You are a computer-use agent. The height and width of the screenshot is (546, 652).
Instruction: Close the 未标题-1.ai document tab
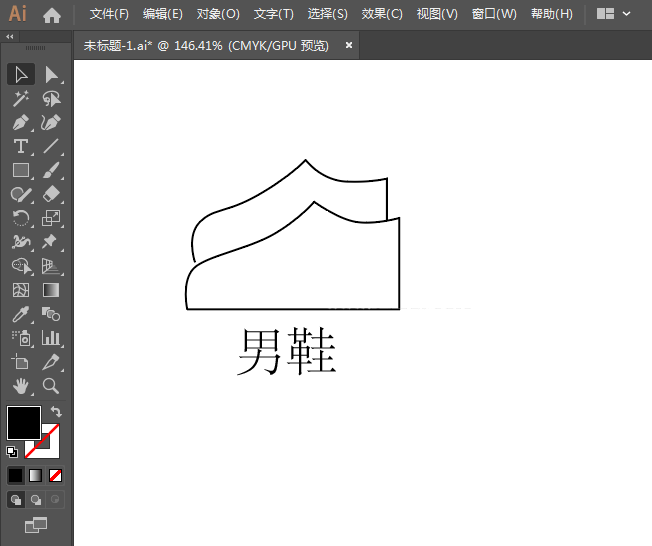tap(349, 45)
